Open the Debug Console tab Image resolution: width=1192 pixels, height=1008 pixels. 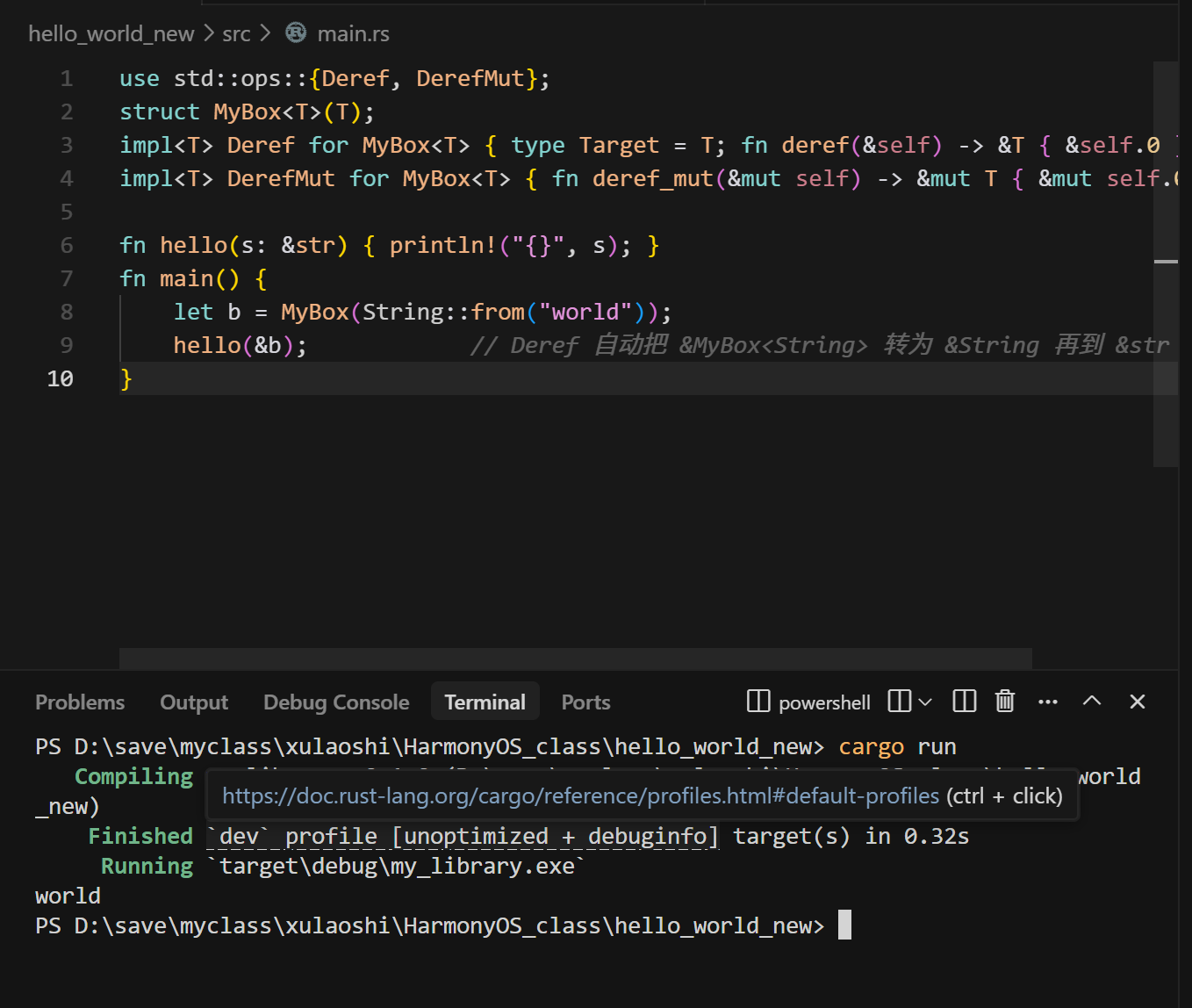click(x=336, y=702)
